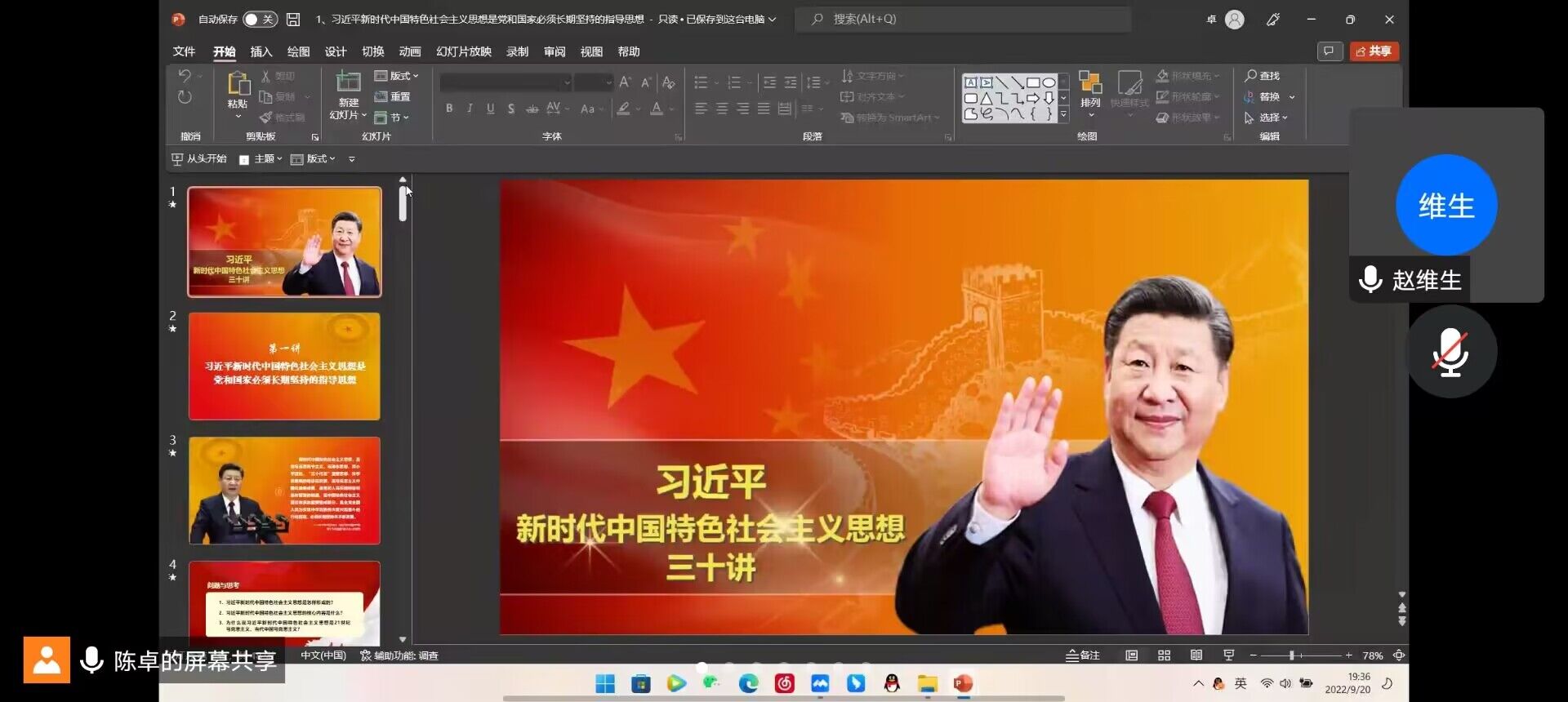The width and height of the screenshot is (1568, 702).
Task: Toggle the crossed-out microphone mute button
Action: click(1450, 353)
